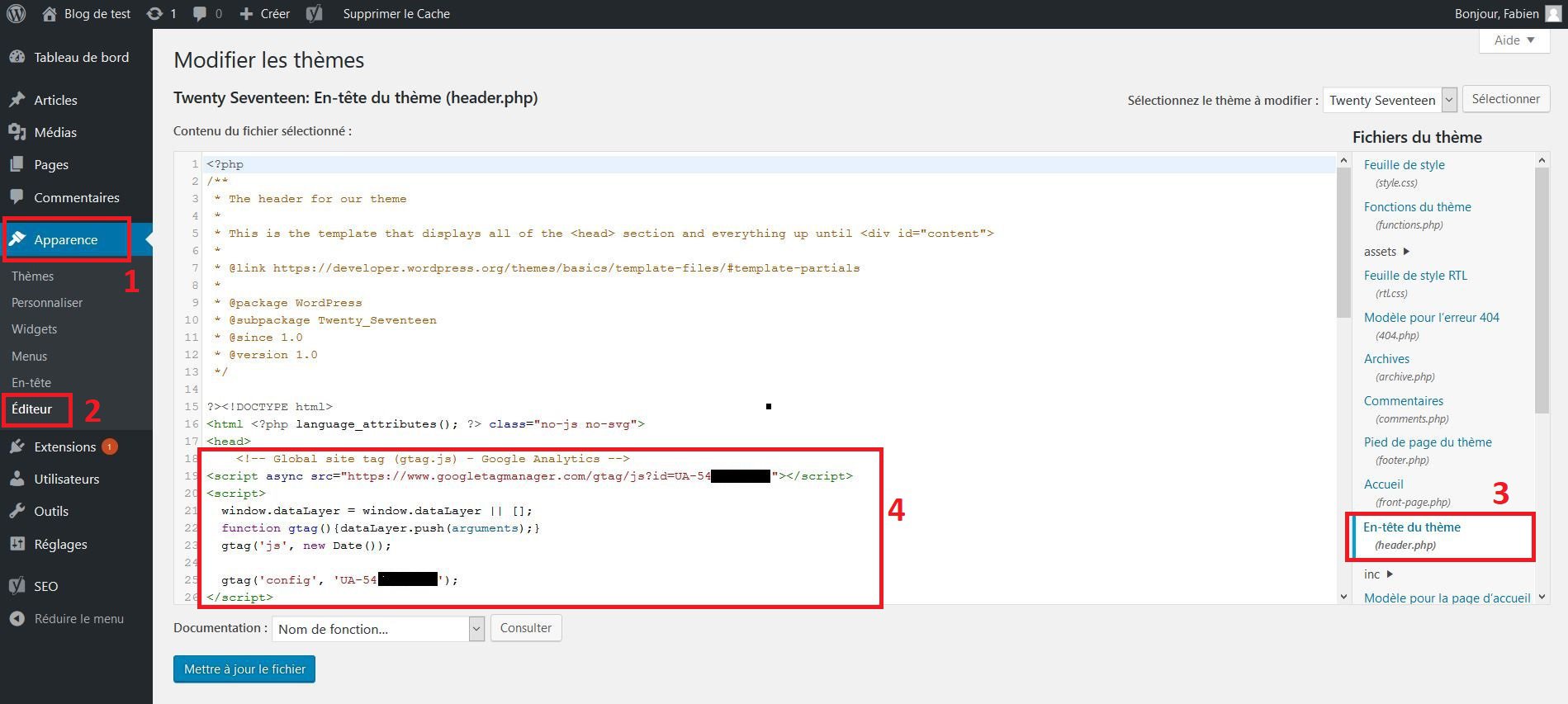Click the Tableau de bord dashboard icon
This screenshot has height=704, width=1568.
click(17, 57)
